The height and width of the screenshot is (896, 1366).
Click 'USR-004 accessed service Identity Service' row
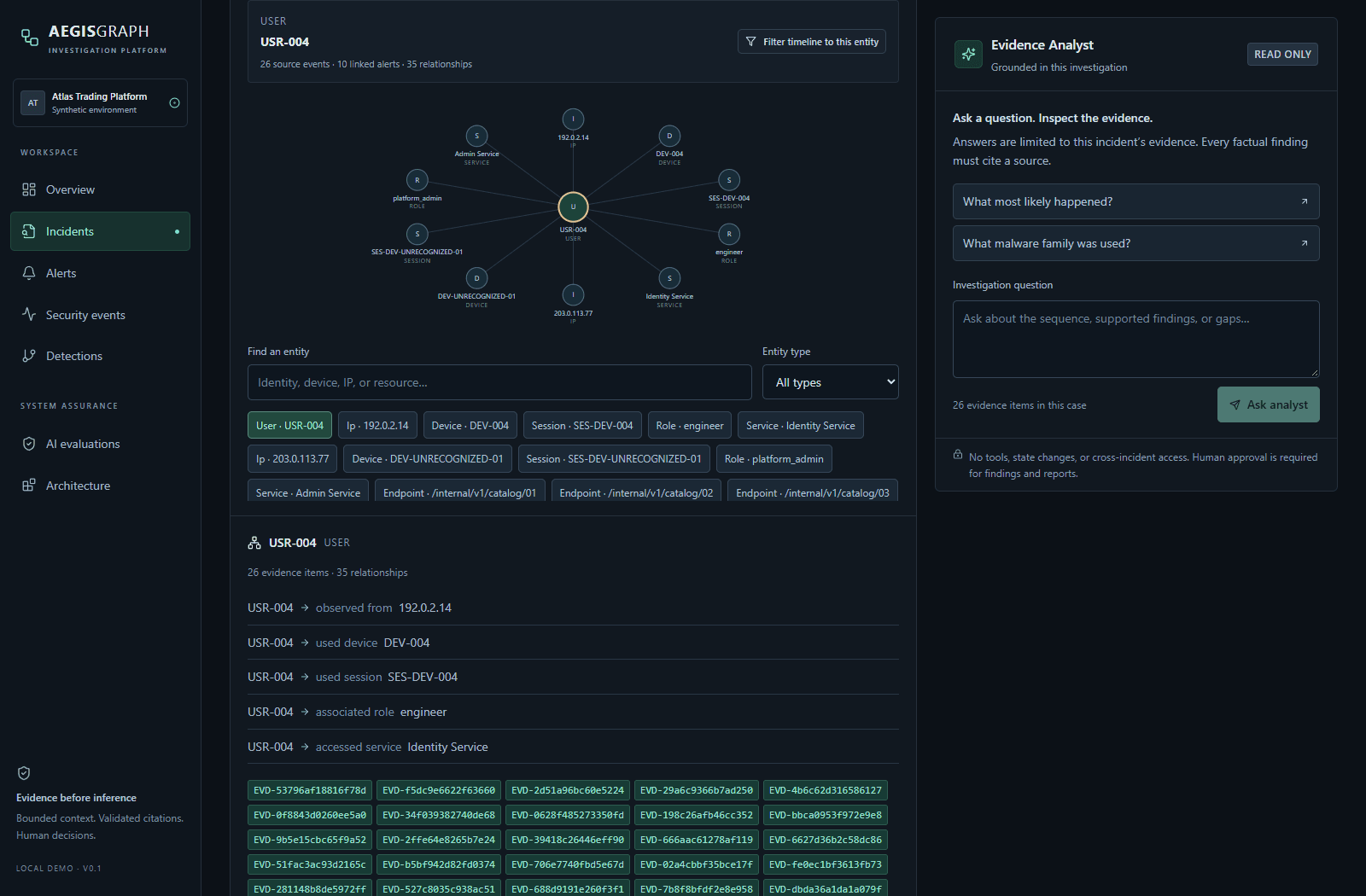(x=573, y=747)
